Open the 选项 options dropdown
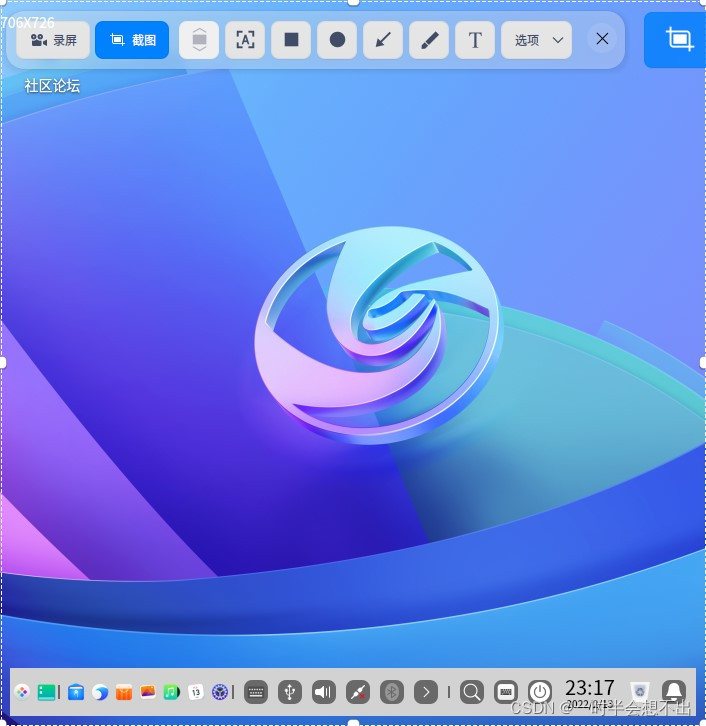Image resolution: width=706 pixels, height=726 pixels. (x=537, y=40)
